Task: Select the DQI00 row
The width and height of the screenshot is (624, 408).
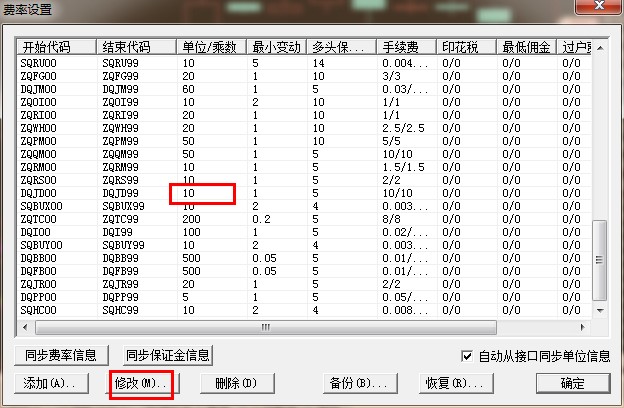Action: click(x=304, y=232)
